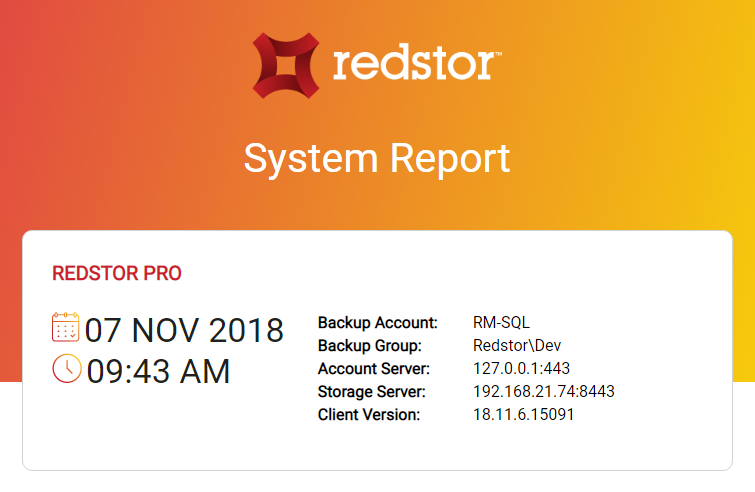The image size is (755, 492).
Task: Click the 18.11.6.15091 version value
Action: point(524,414)
